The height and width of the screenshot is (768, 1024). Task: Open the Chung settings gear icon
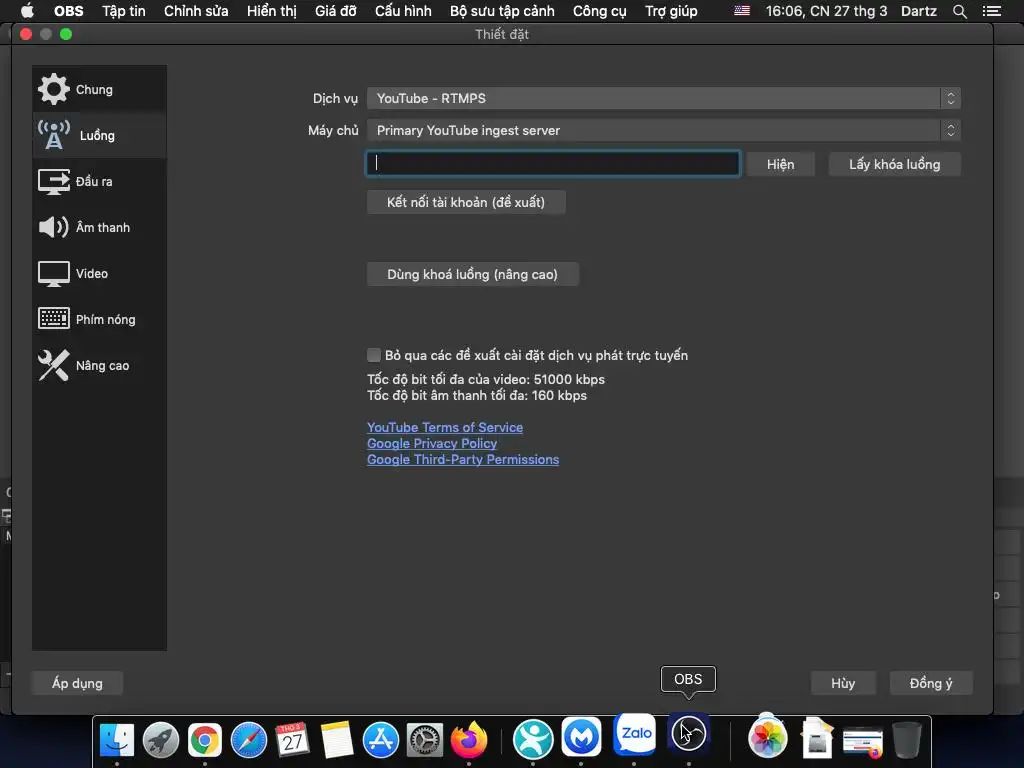coord(53,89)
